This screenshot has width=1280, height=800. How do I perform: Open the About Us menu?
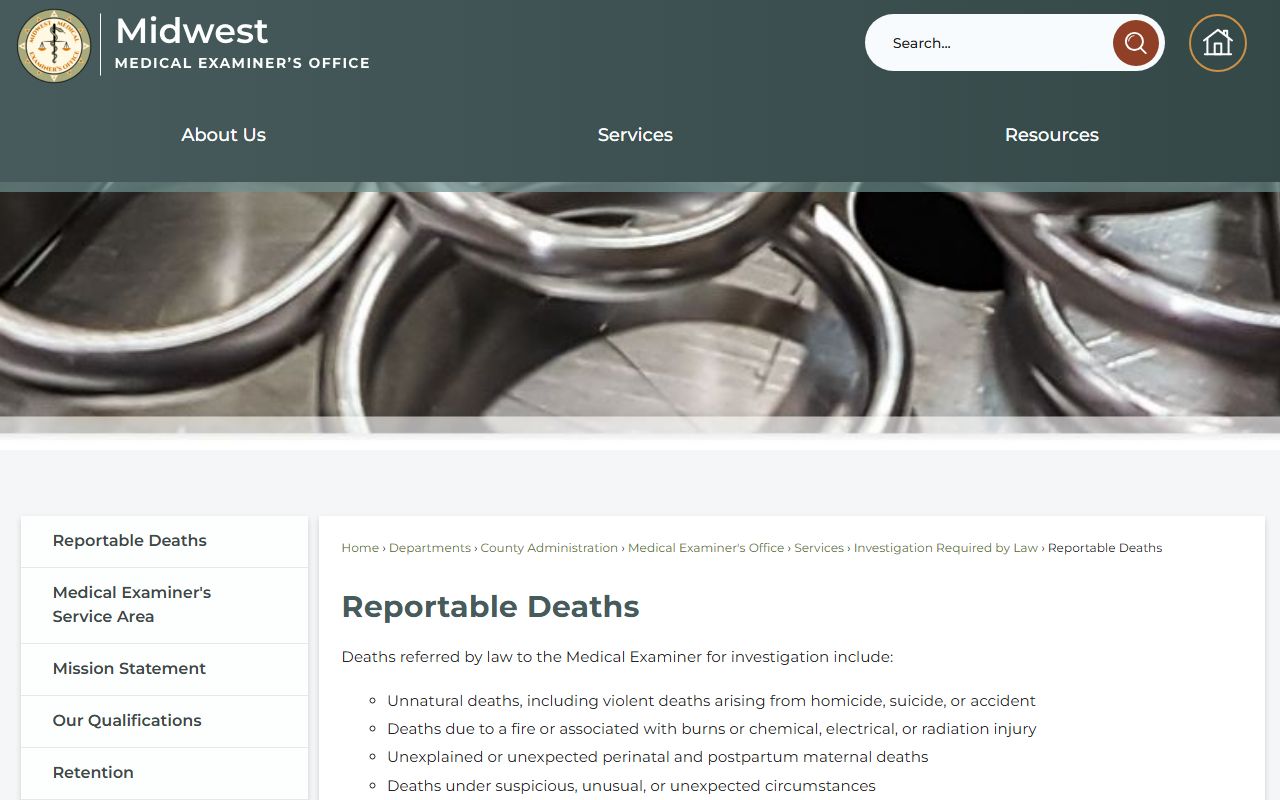pos(223,135)
